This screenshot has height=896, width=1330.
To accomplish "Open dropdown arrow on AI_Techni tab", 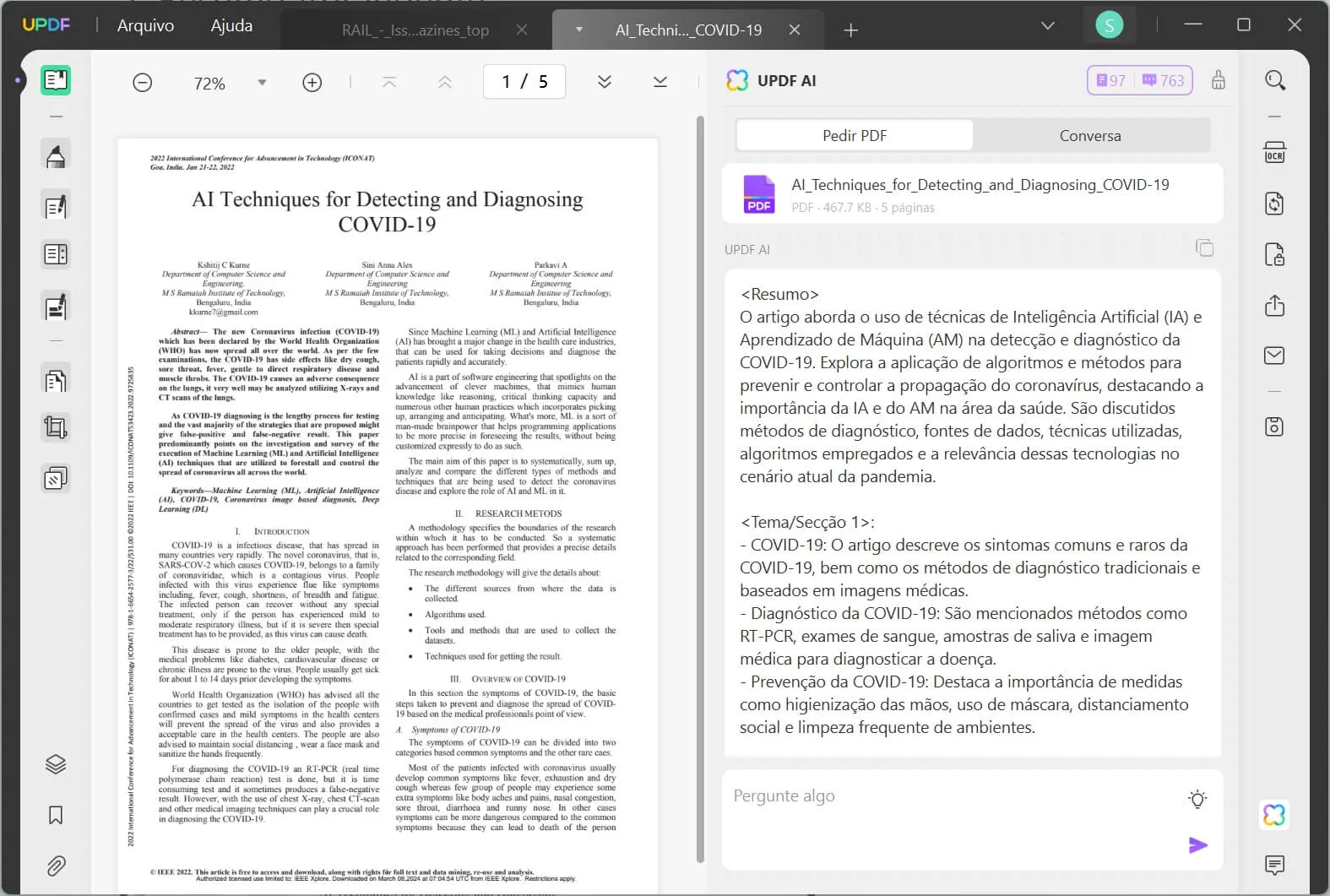I will click(x=579, y=30).
